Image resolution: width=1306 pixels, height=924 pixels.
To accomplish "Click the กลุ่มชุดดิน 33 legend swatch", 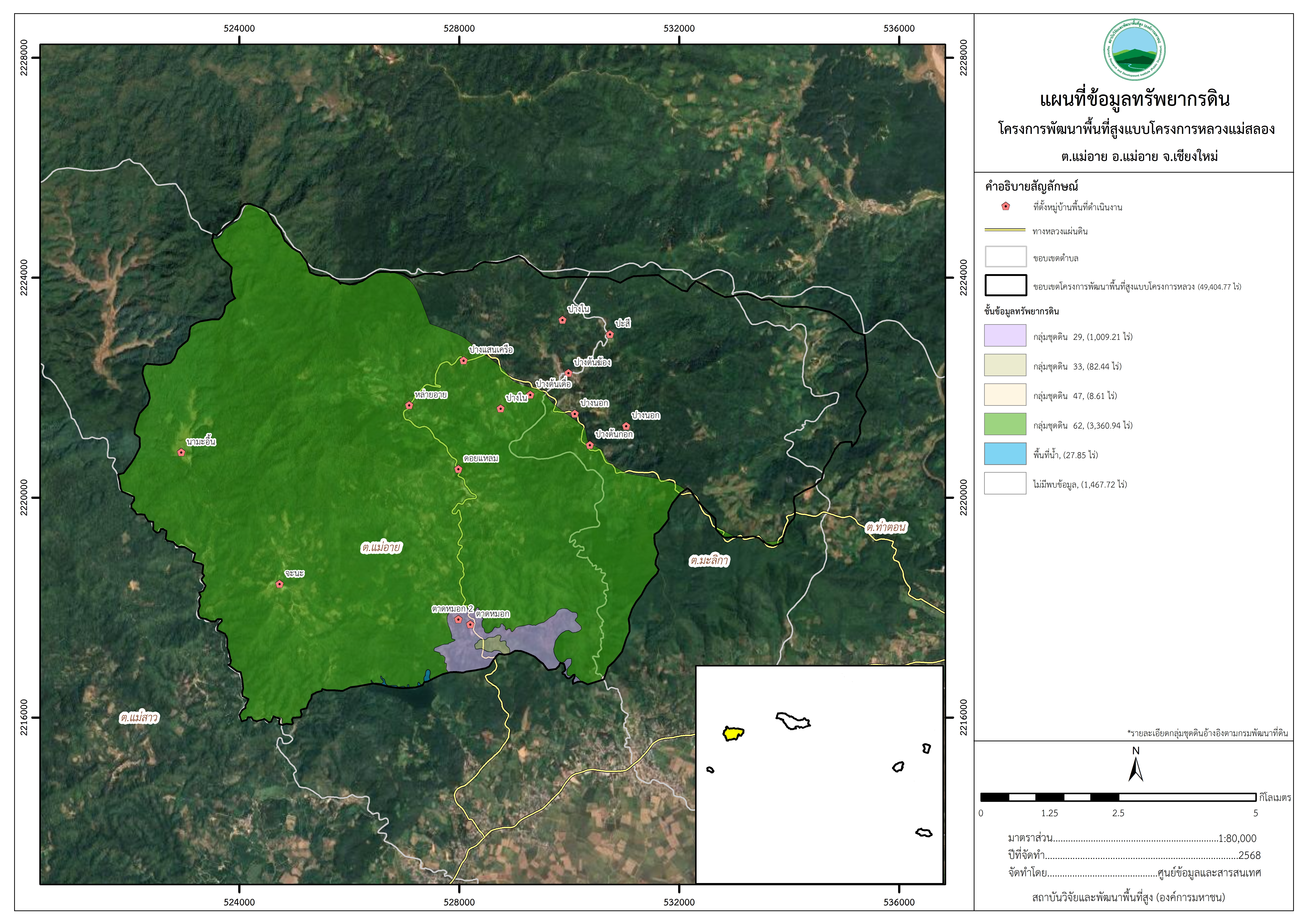I will click(1006, 365).
